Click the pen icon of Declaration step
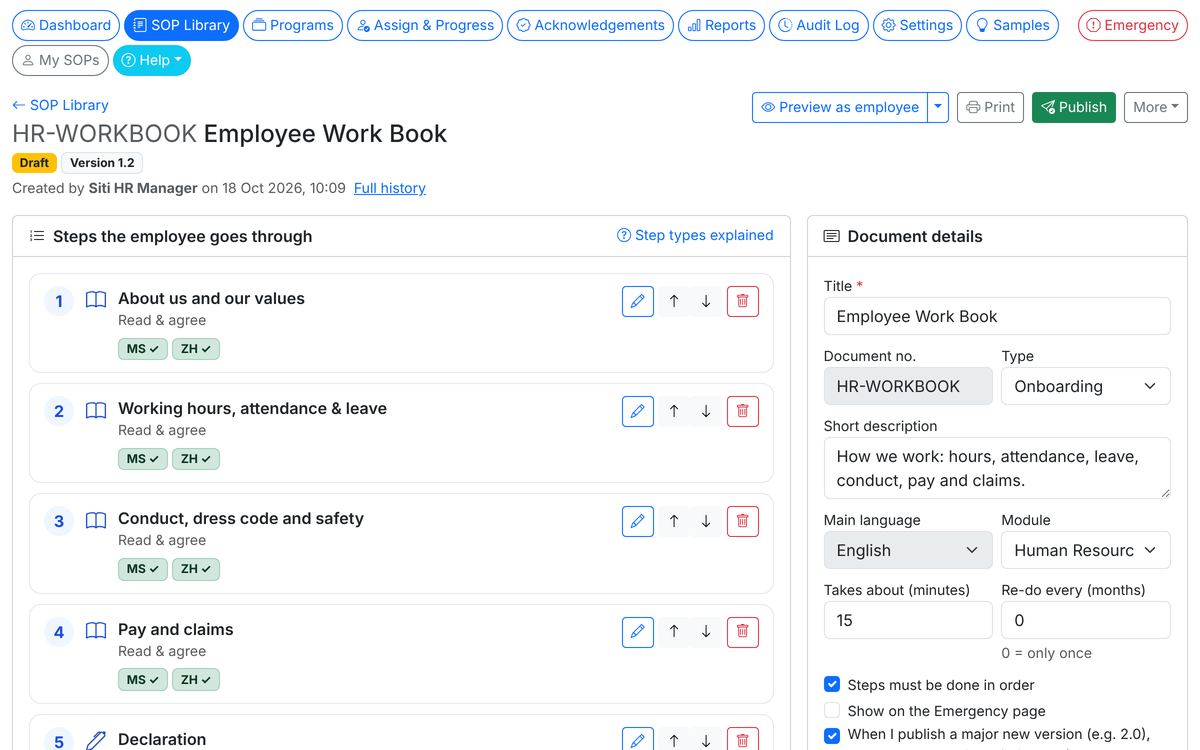 (x=96, y=740)
